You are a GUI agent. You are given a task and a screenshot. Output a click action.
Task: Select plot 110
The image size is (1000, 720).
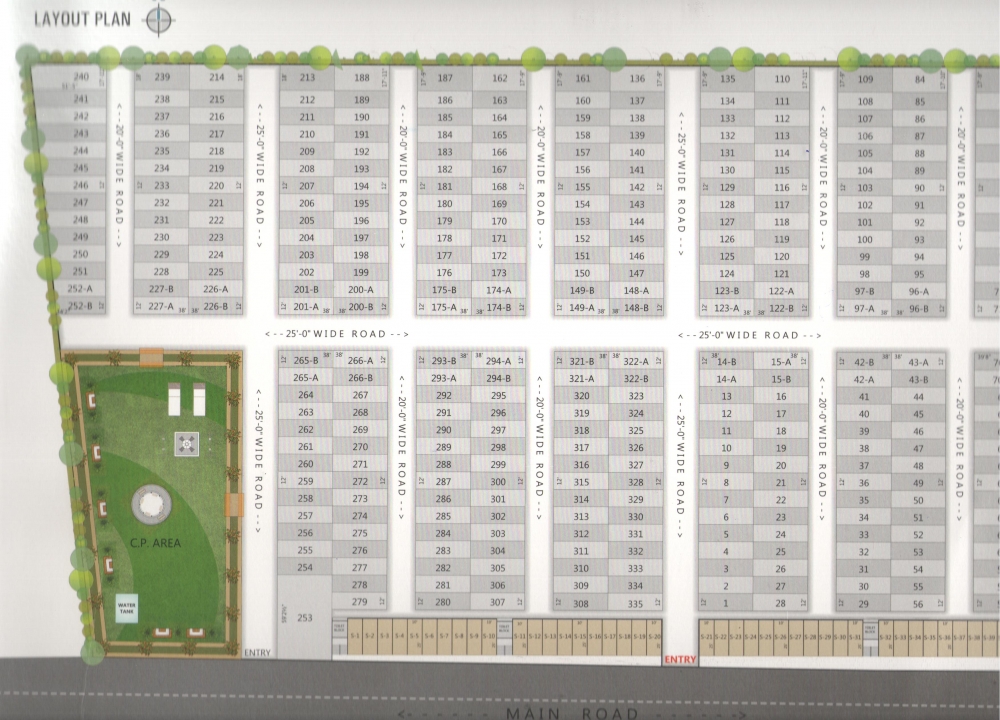(x=782, y=79)
